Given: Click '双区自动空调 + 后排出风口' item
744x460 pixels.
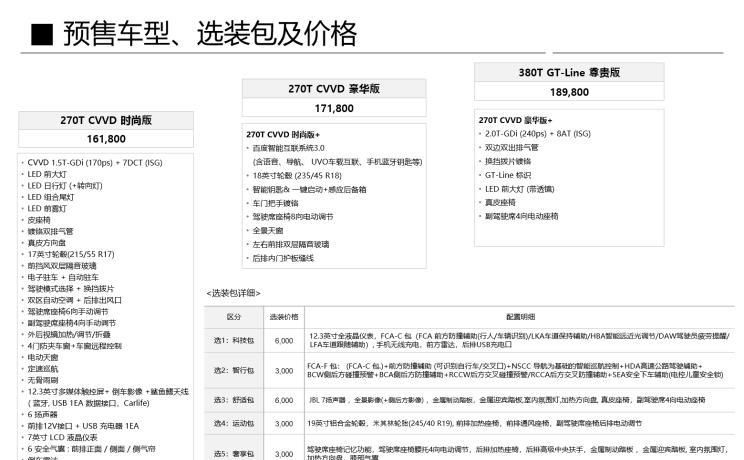Looking at the screenshot, I should pos(74,300).
